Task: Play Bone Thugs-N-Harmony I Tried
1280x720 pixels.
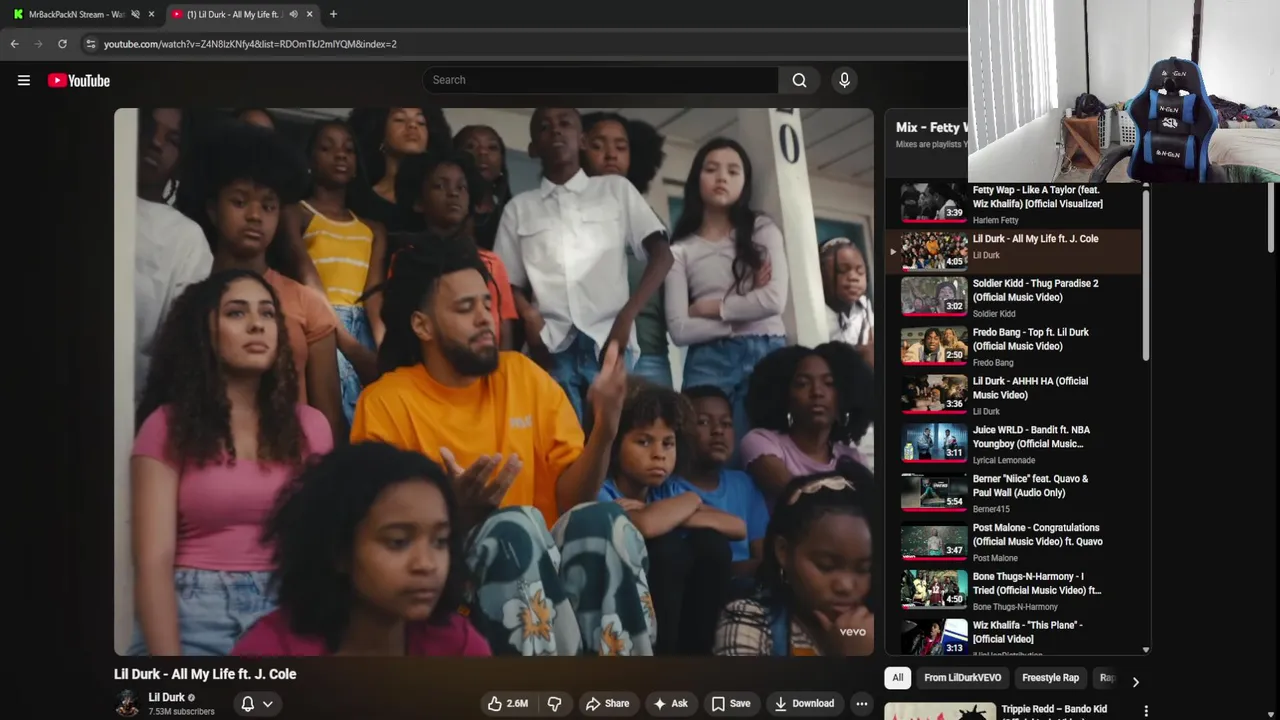Action: click(x=1014, y=591)
